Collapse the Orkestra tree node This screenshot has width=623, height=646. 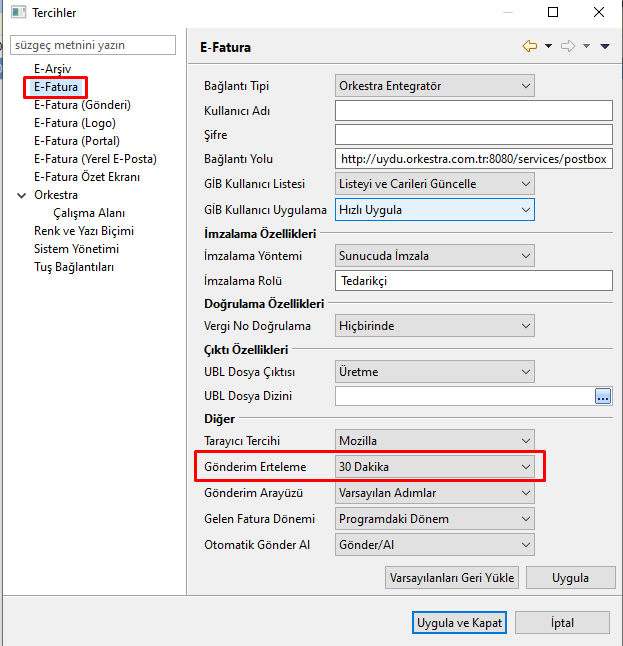pos(22,195)
